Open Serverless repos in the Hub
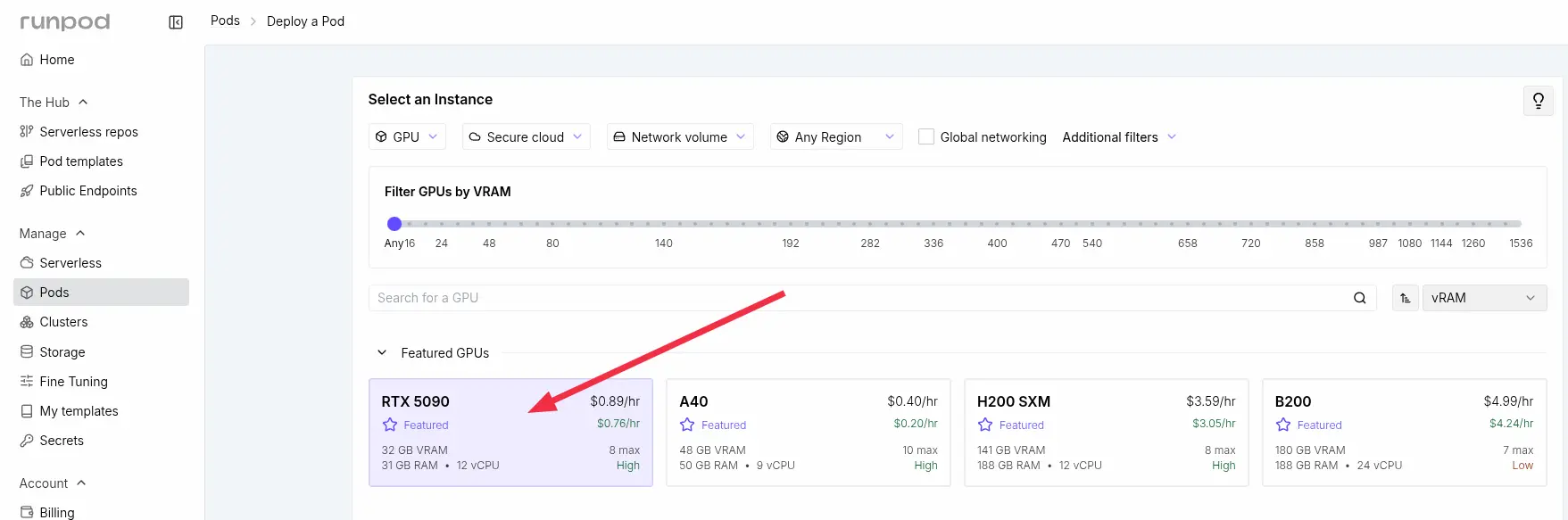The height and width of the screenshot is (520, 1568). [88, 132]
